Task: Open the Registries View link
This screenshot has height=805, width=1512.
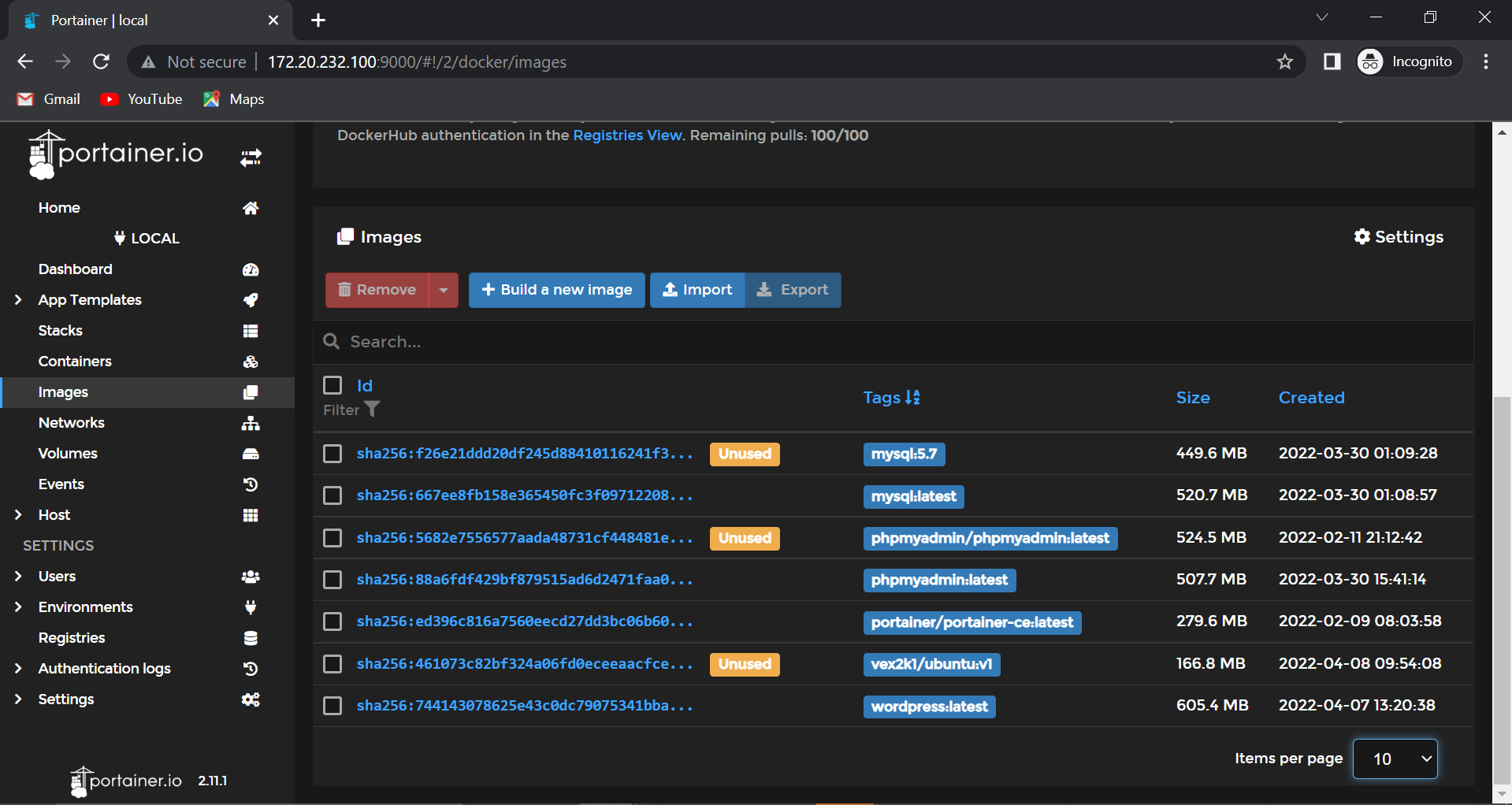Action: (626, 135)
